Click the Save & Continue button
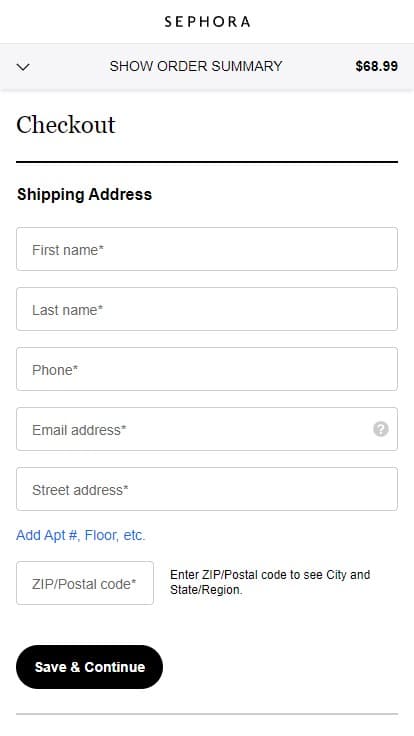Viewport: 414px width, 736px height. coord(89,667)
